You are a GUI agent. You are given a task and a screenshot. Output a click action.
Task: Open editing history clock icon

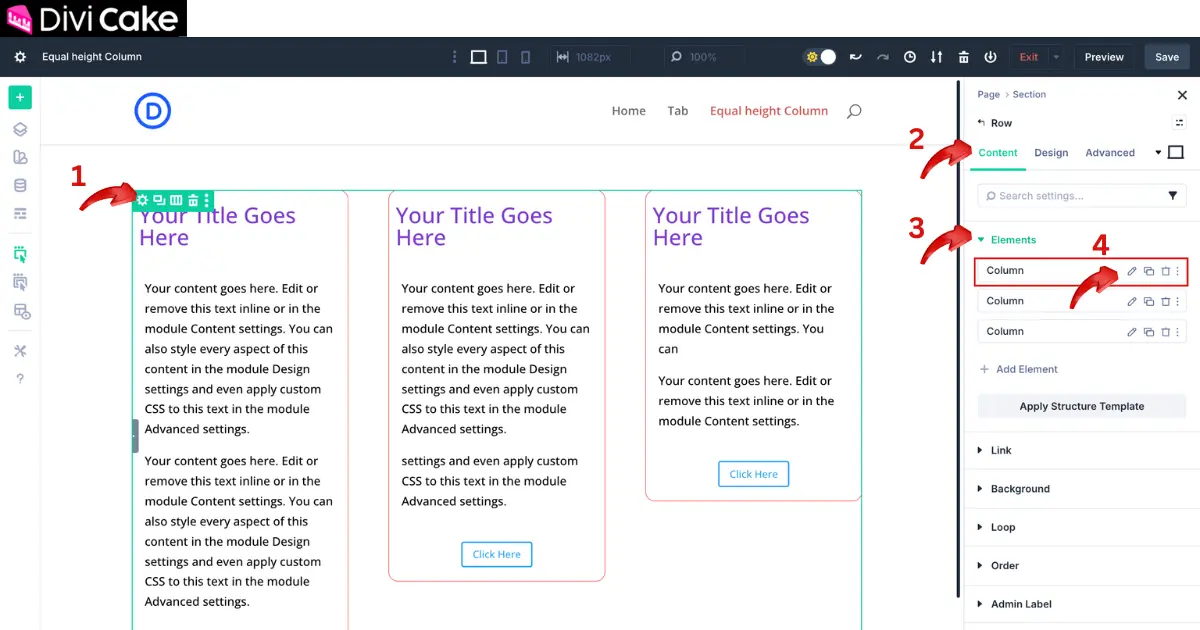pyautogui.click(x=910, y=57)
